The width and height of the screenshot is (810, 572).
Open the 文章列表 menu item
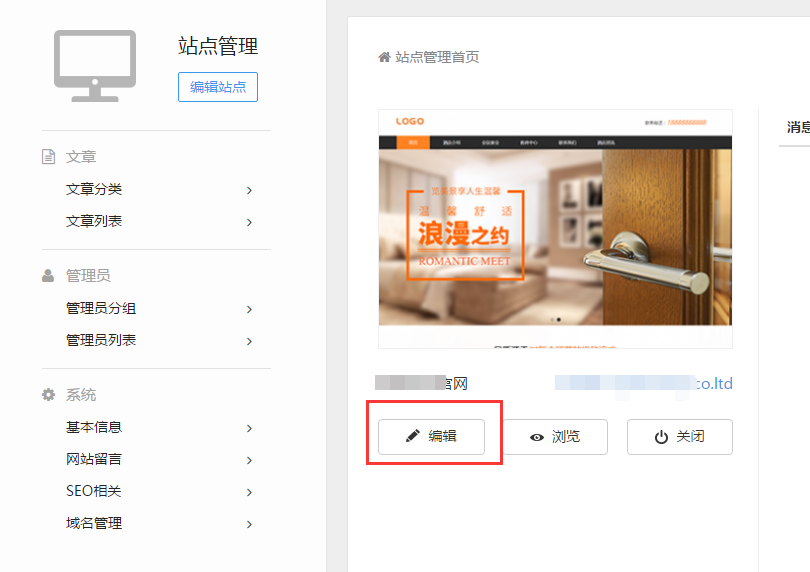pos(94,221)
